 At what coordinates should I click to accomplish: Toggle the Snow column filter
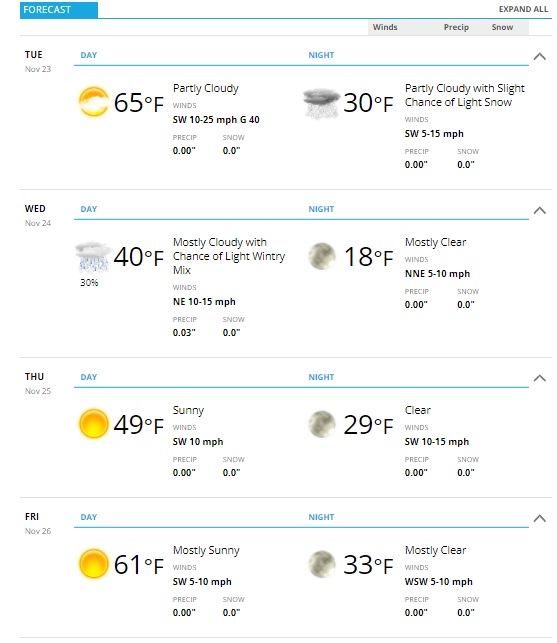tap(502, 27)
